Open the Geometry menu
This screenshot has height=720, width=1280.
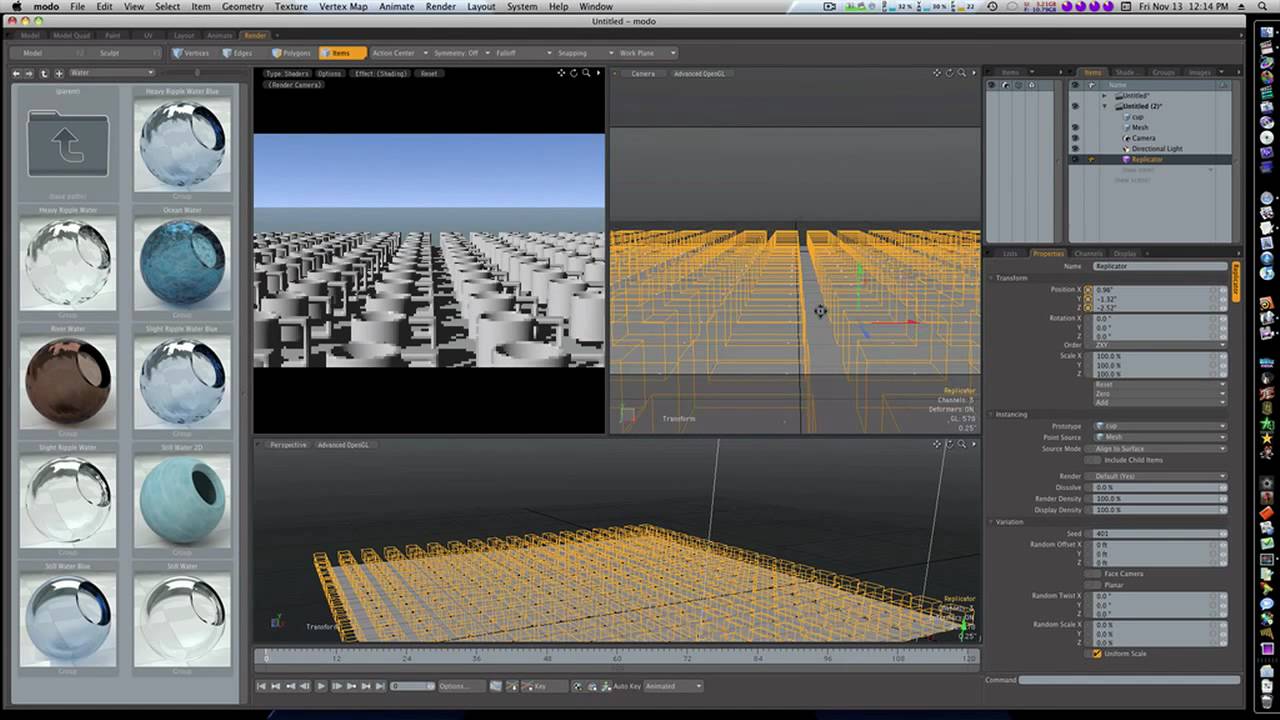tap(243, 7)
